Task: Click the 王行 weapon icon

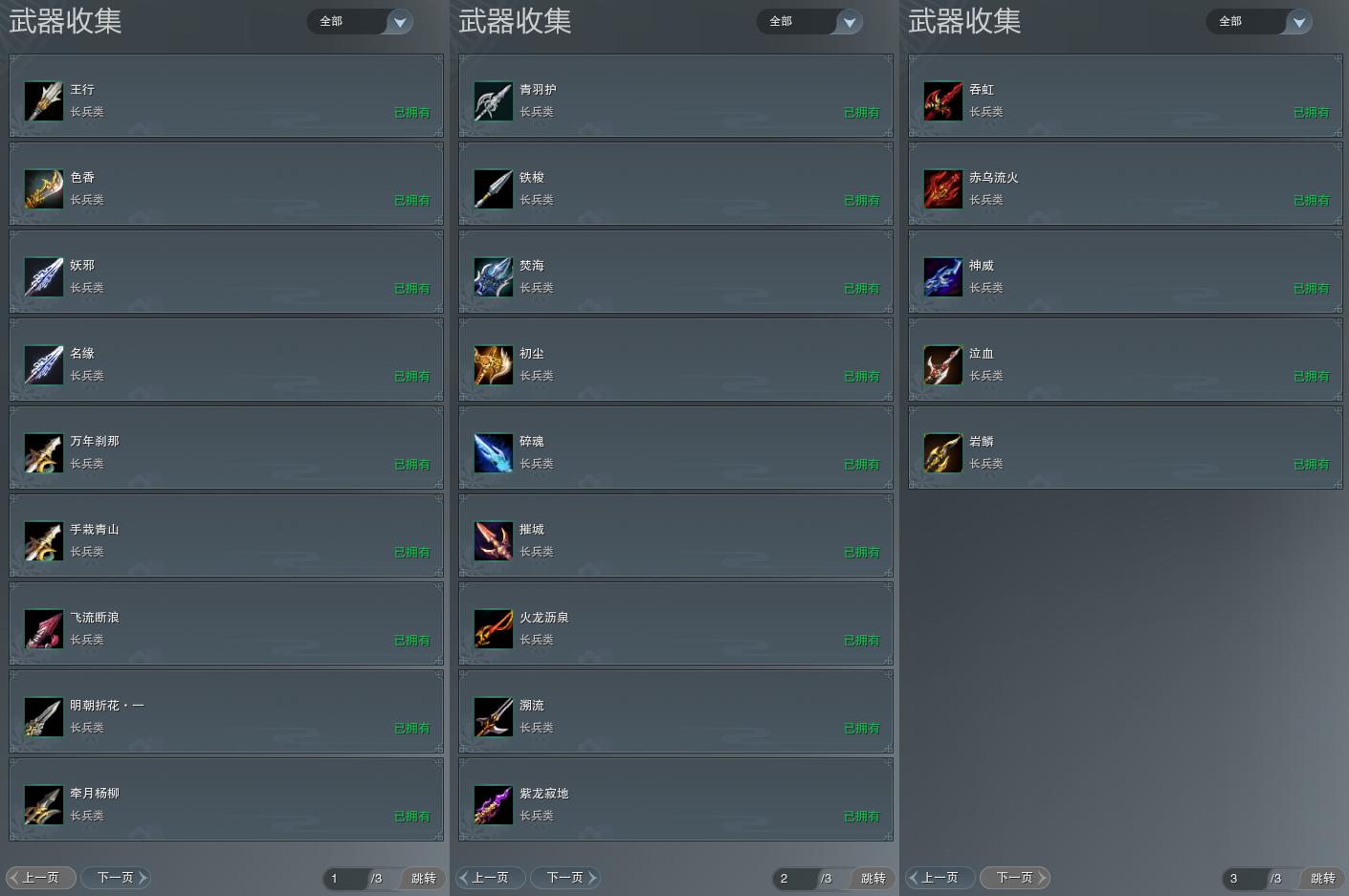Action: tap(44, 101)
